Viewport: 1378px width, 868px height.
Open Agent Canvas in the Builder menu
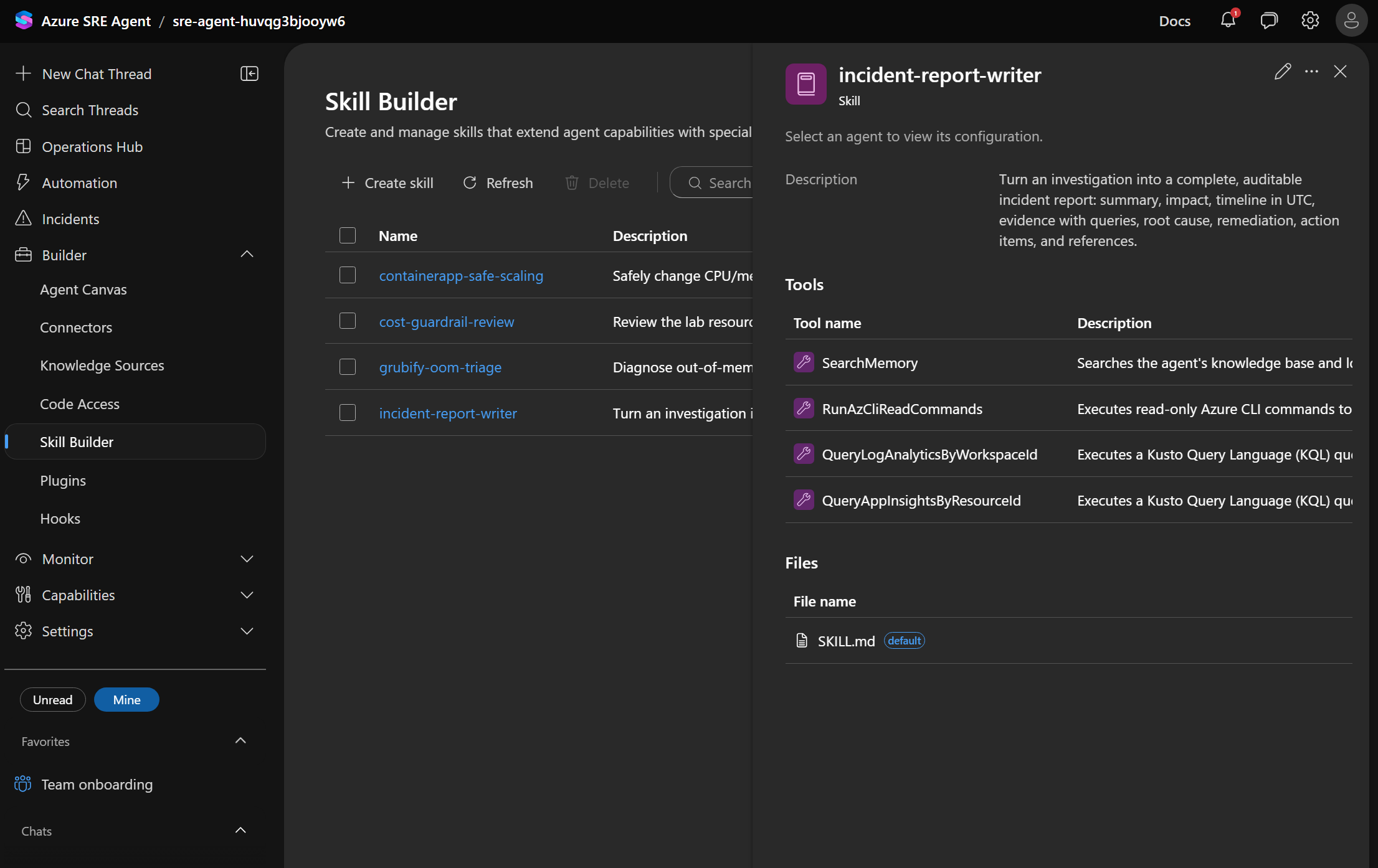pyautogui.click(x=83, y=290)
